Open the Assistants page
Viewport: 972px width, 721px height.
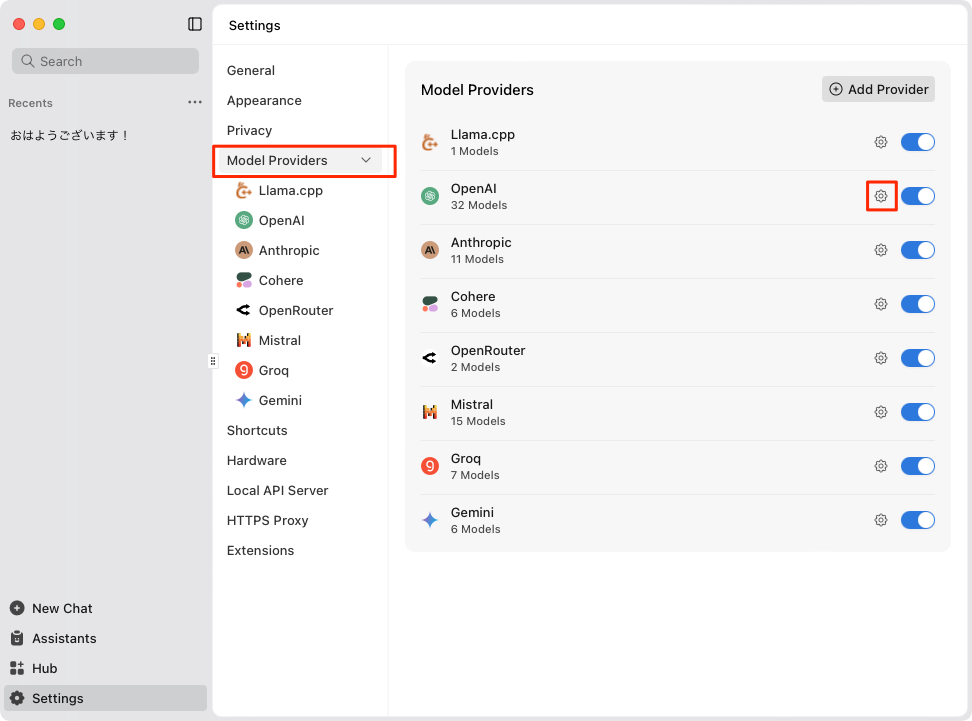tap(64, 639)
